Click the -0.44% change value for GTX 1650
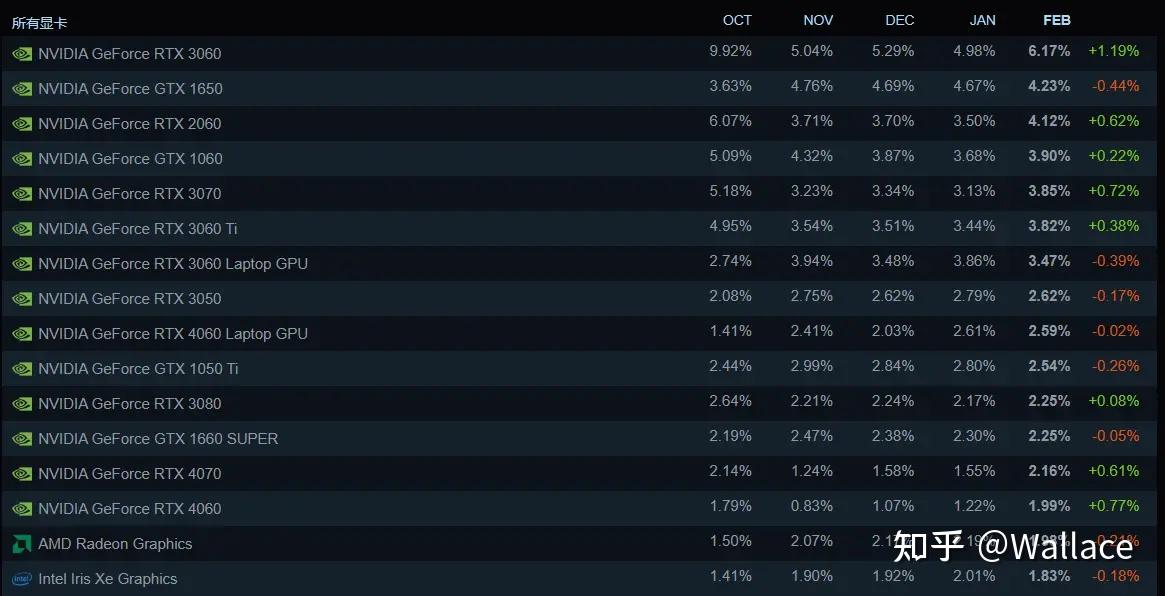The height and width of the screenshot is (596, 1165). (1114, 86)
